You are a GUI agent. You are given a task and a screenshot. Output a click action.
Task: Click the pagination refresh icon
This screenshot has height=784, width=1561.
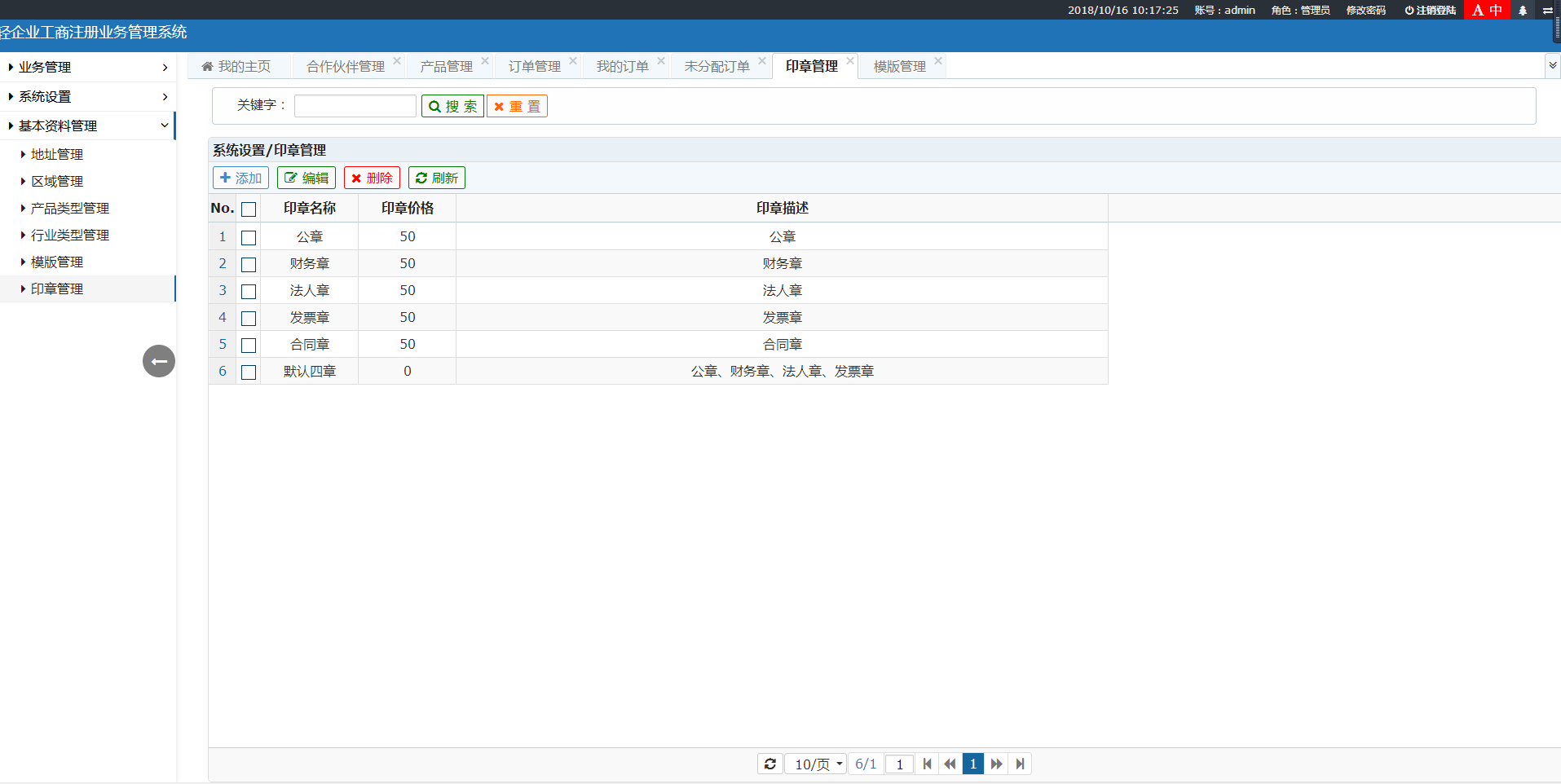point(769,764)
